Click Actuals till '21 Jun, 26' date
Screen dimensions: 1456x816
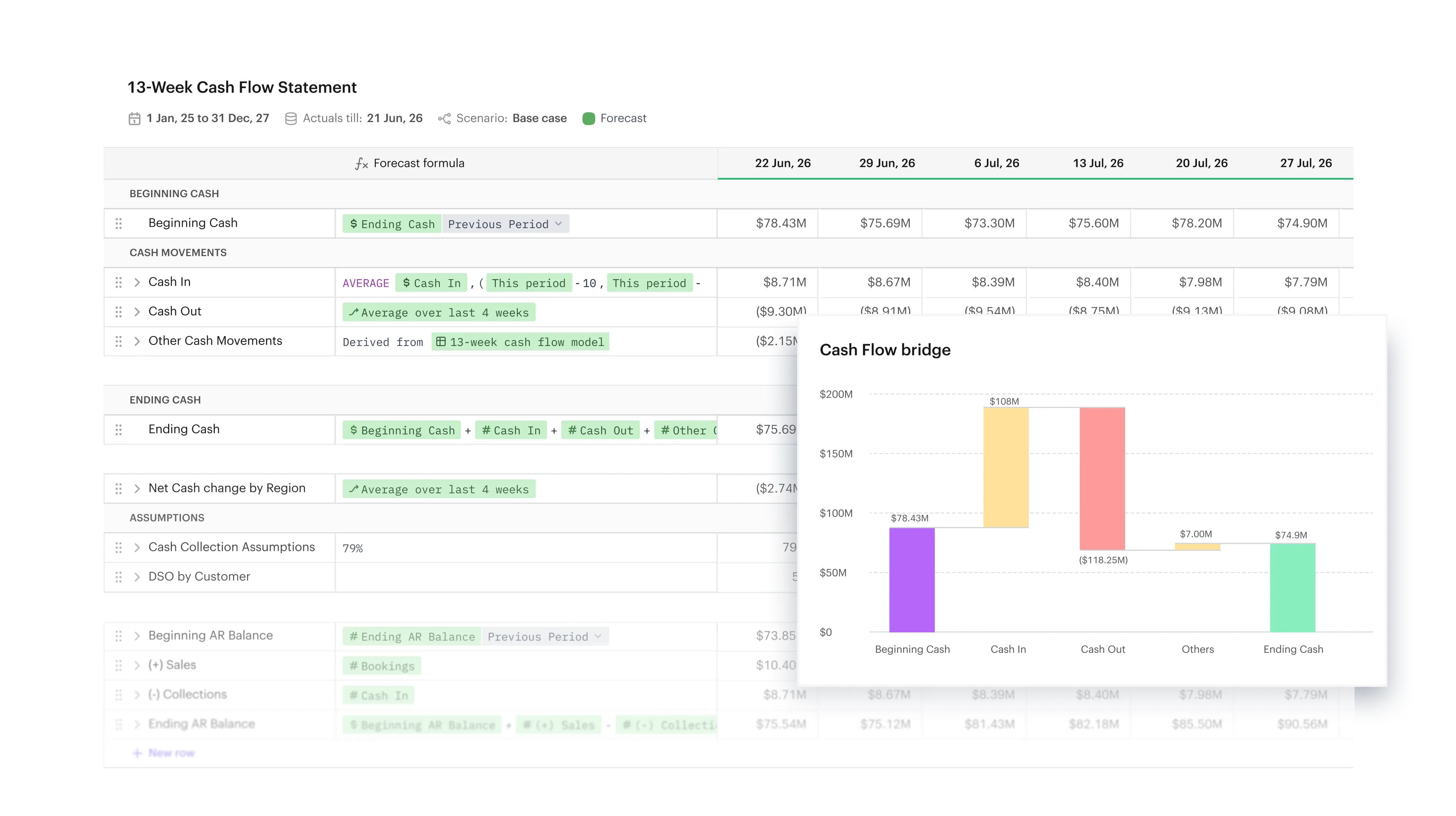click(395, 118)
